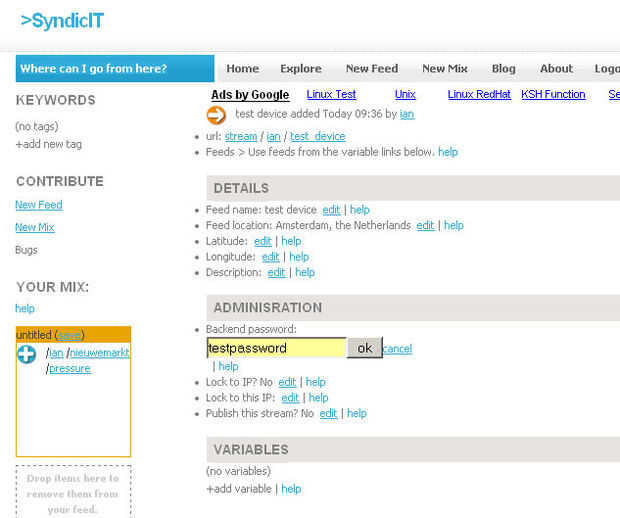Save the untitled mix
This screenshot has height=518, width=620.
point(69,335)
